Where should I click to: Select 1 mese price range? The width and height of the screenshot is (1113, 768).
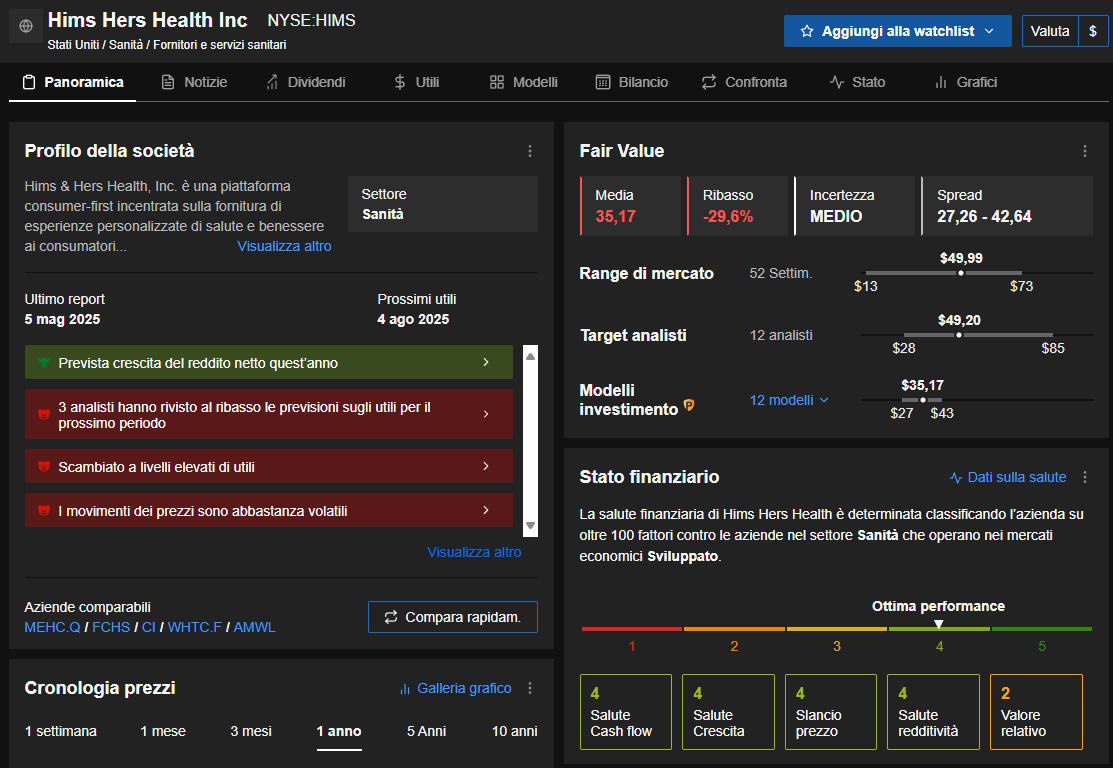(163, 731)
